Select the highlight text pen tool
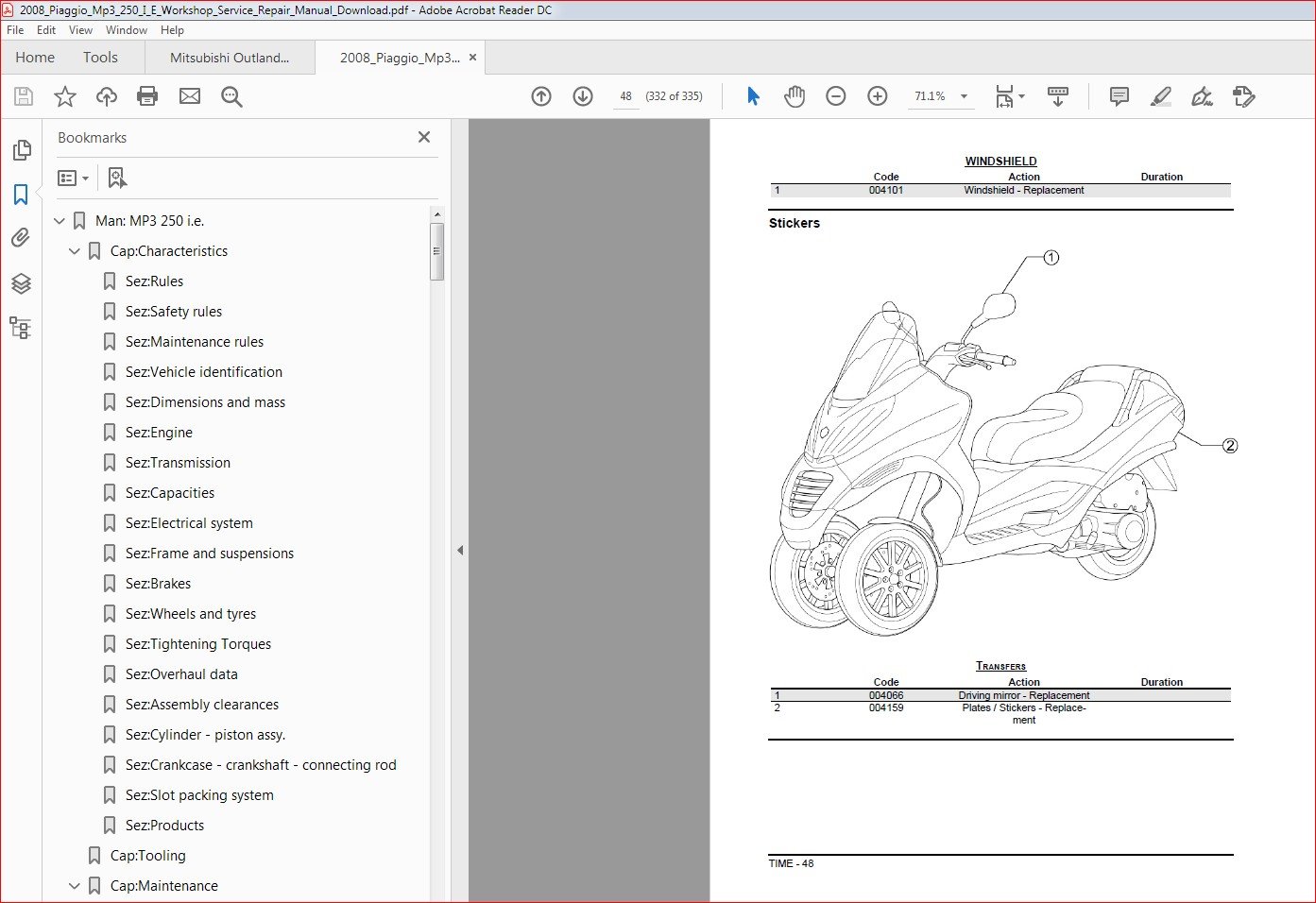Screen dimensions: 1316x903 [1161, 96]
